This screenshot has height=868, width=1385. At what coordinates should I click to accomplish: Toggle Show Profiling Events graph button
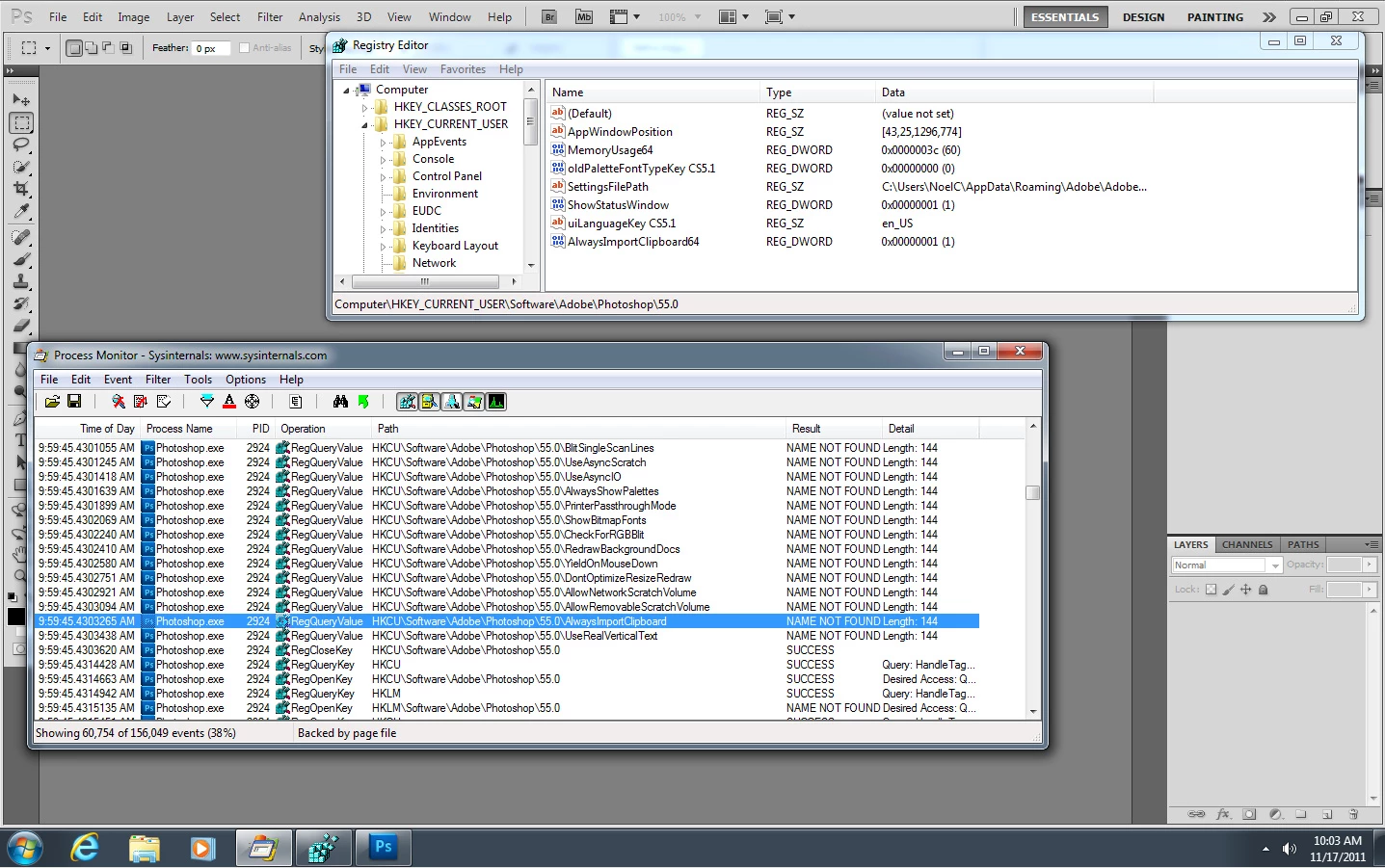496,402
